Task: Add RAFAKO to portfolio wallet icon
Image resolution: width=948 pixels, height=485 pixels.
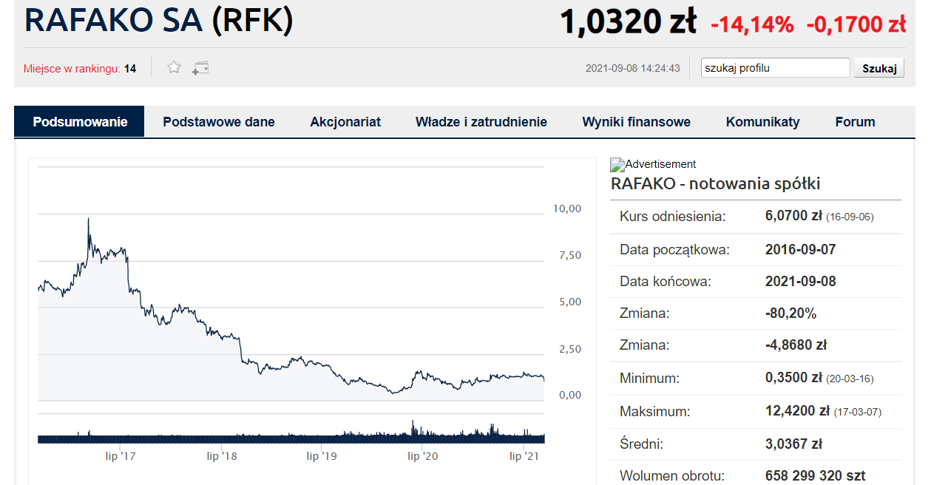Action: (200, 68)
